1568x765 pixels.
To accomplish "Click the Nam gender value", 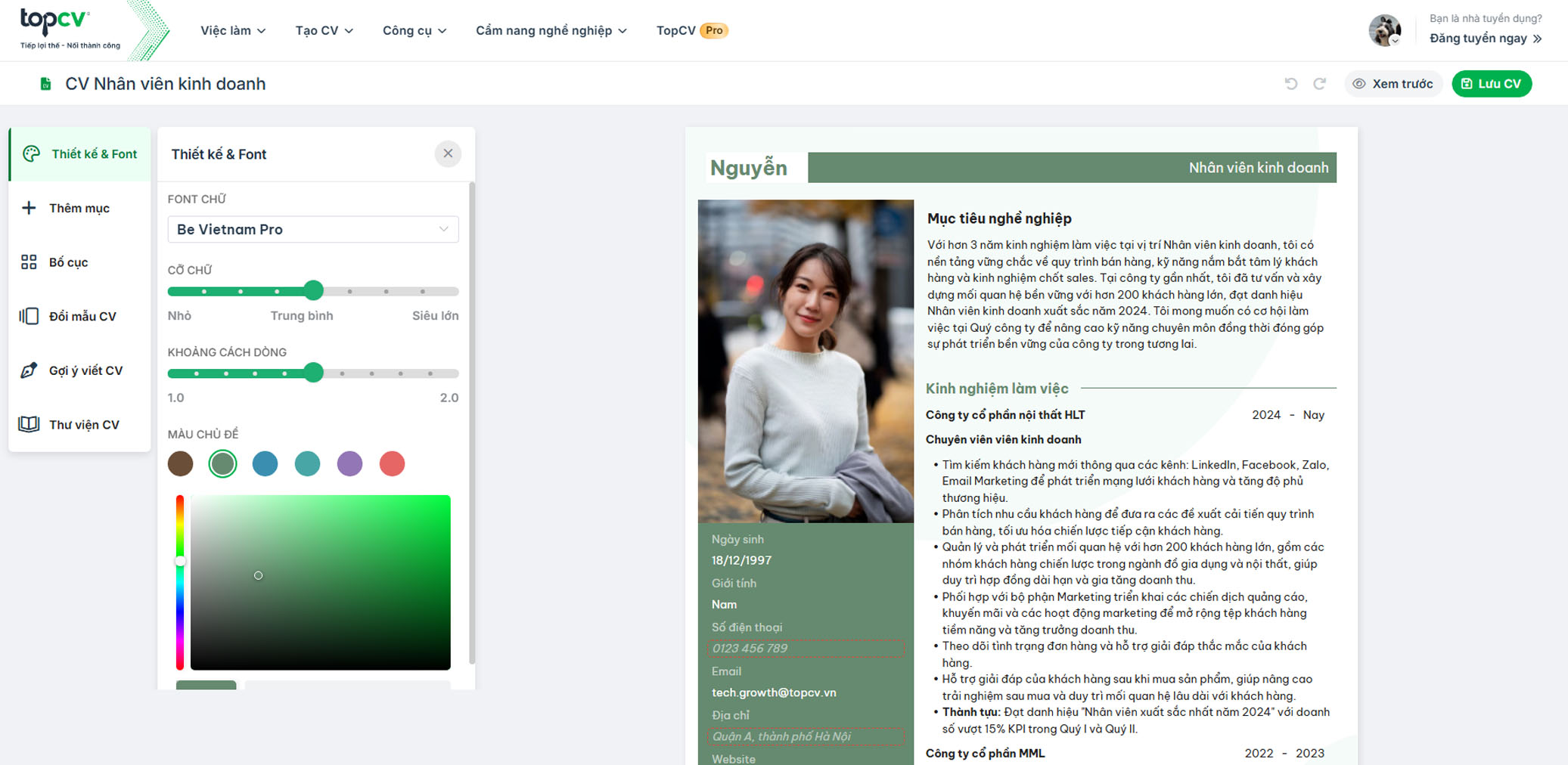I will click(724, 605).
